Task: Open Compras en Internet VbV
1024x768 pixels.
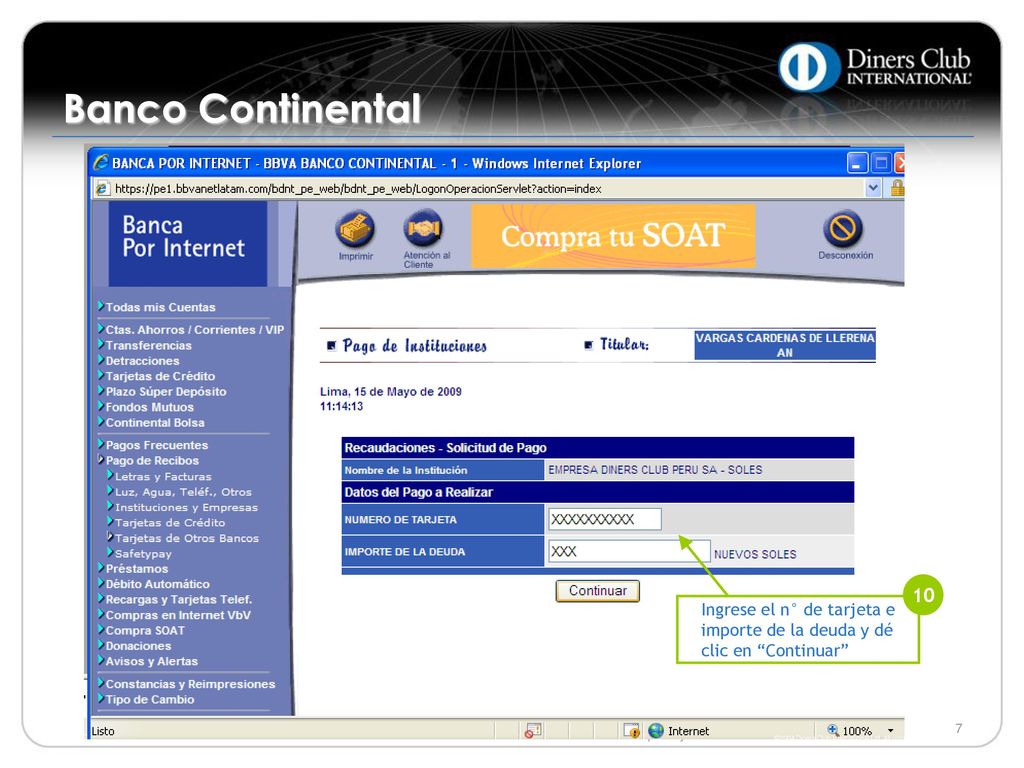Action: tap(178, 615)
